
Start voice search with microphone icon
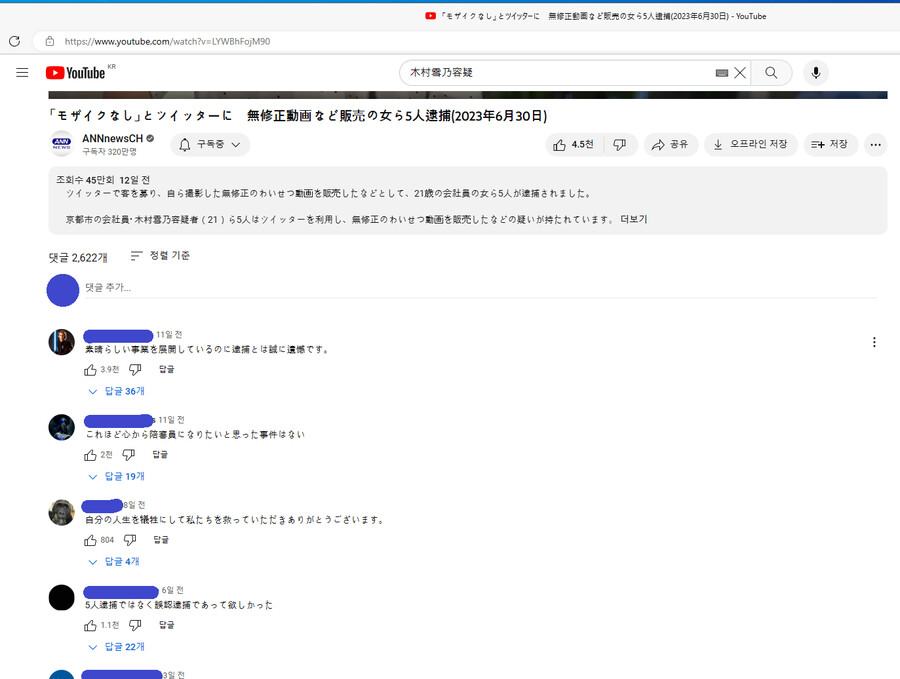click(x=816, y=73)
